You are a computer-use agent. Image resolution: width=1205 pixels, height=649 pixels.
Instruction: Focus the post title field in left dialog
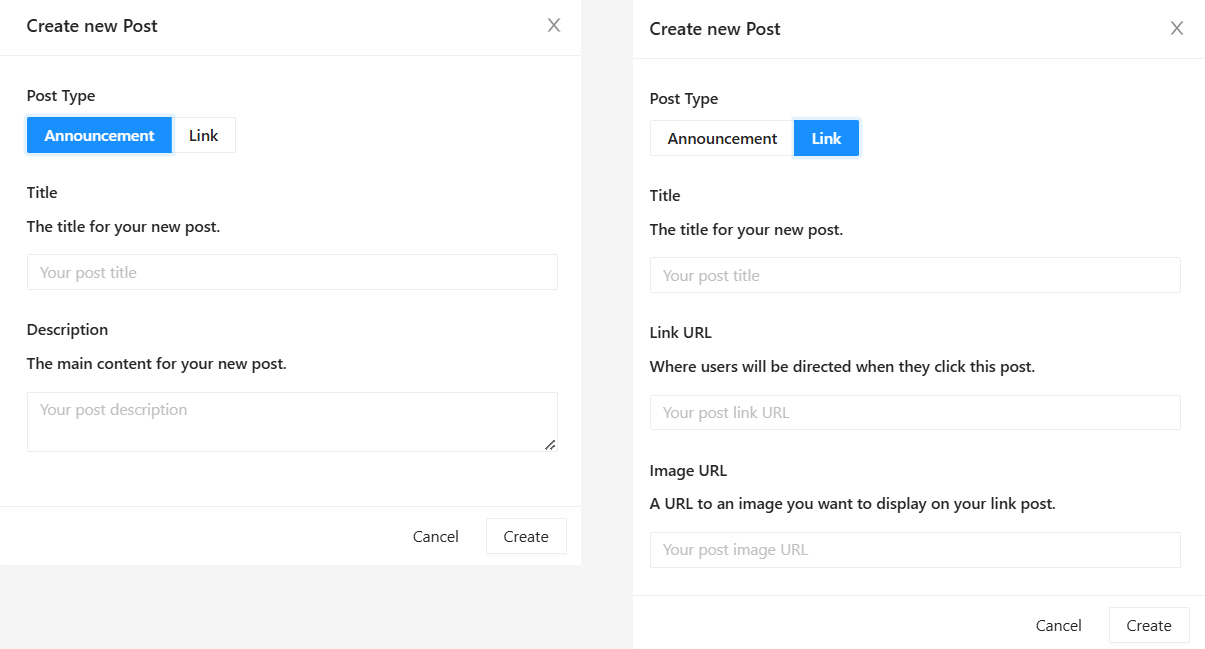(292, 272)
